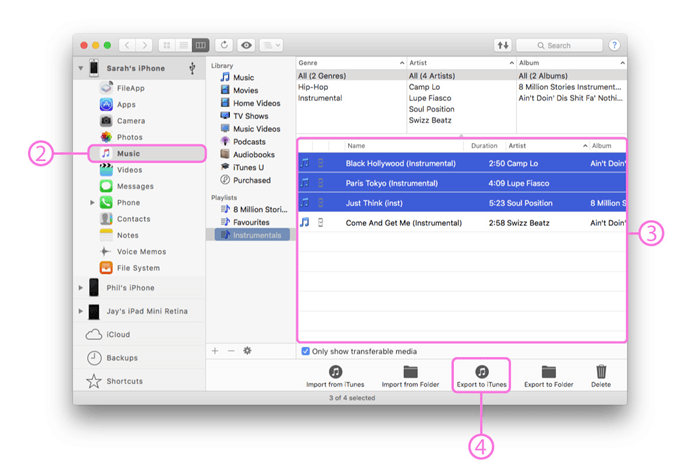Click Export to iTunes button
The image size is (700, 467).
481,376
